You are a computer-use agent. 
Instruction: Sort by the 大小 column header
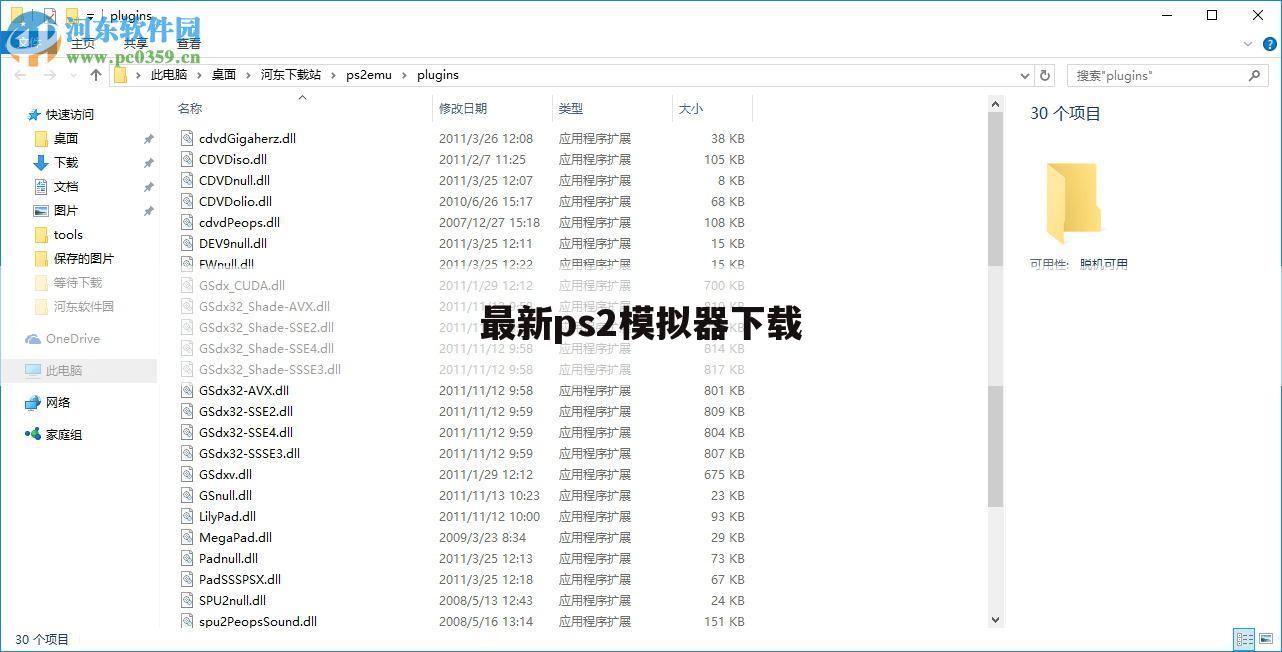[x=690, y=108]
